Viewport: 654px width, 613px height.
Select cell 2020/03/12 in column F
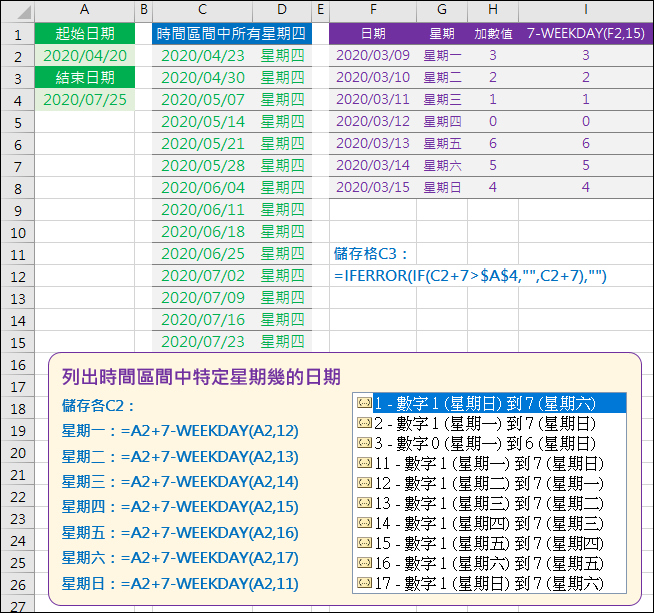pyautogui.click(x=373, y=121)
